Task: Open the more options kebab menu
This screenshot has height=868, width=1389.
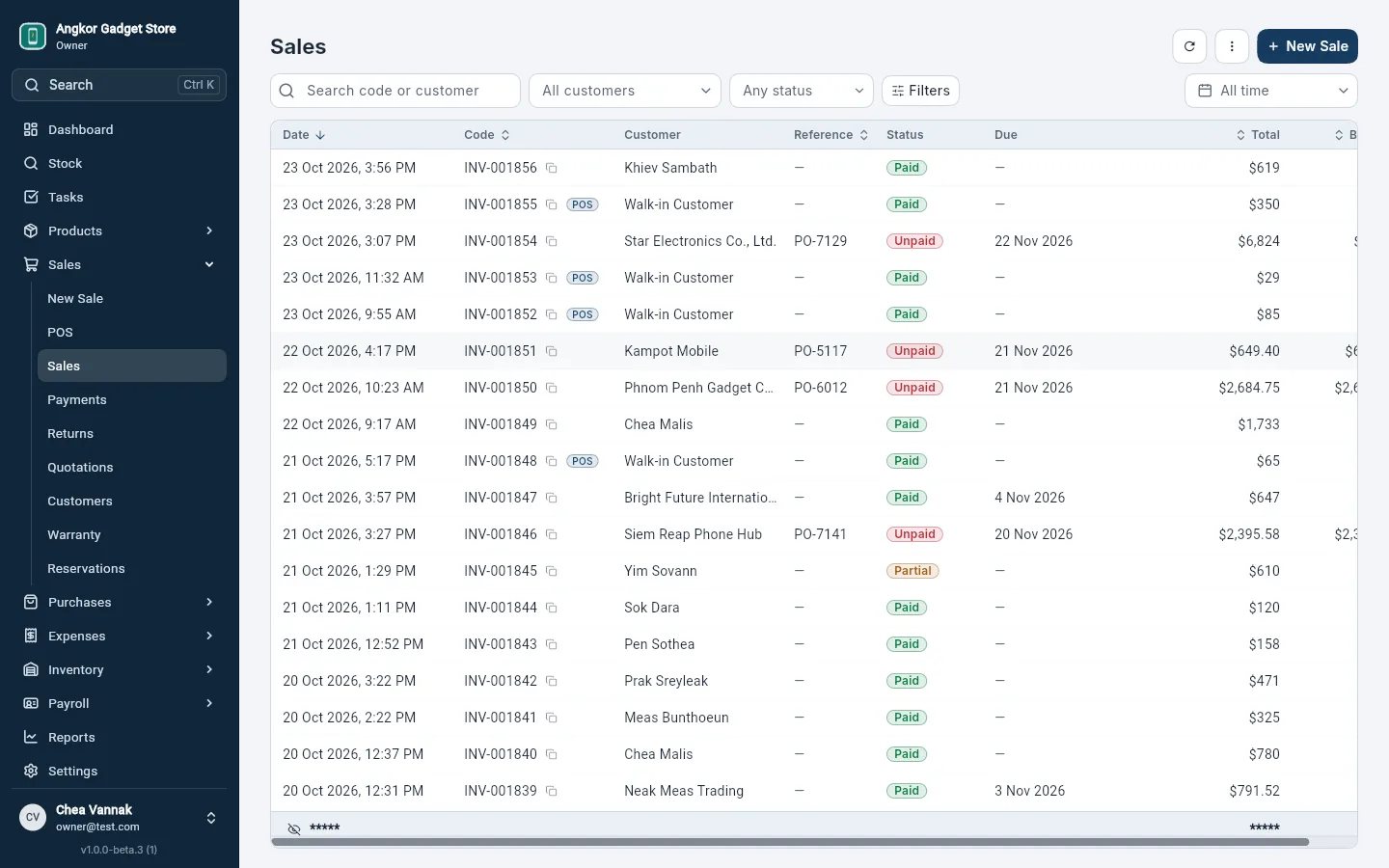Action: click(1232, 46)
